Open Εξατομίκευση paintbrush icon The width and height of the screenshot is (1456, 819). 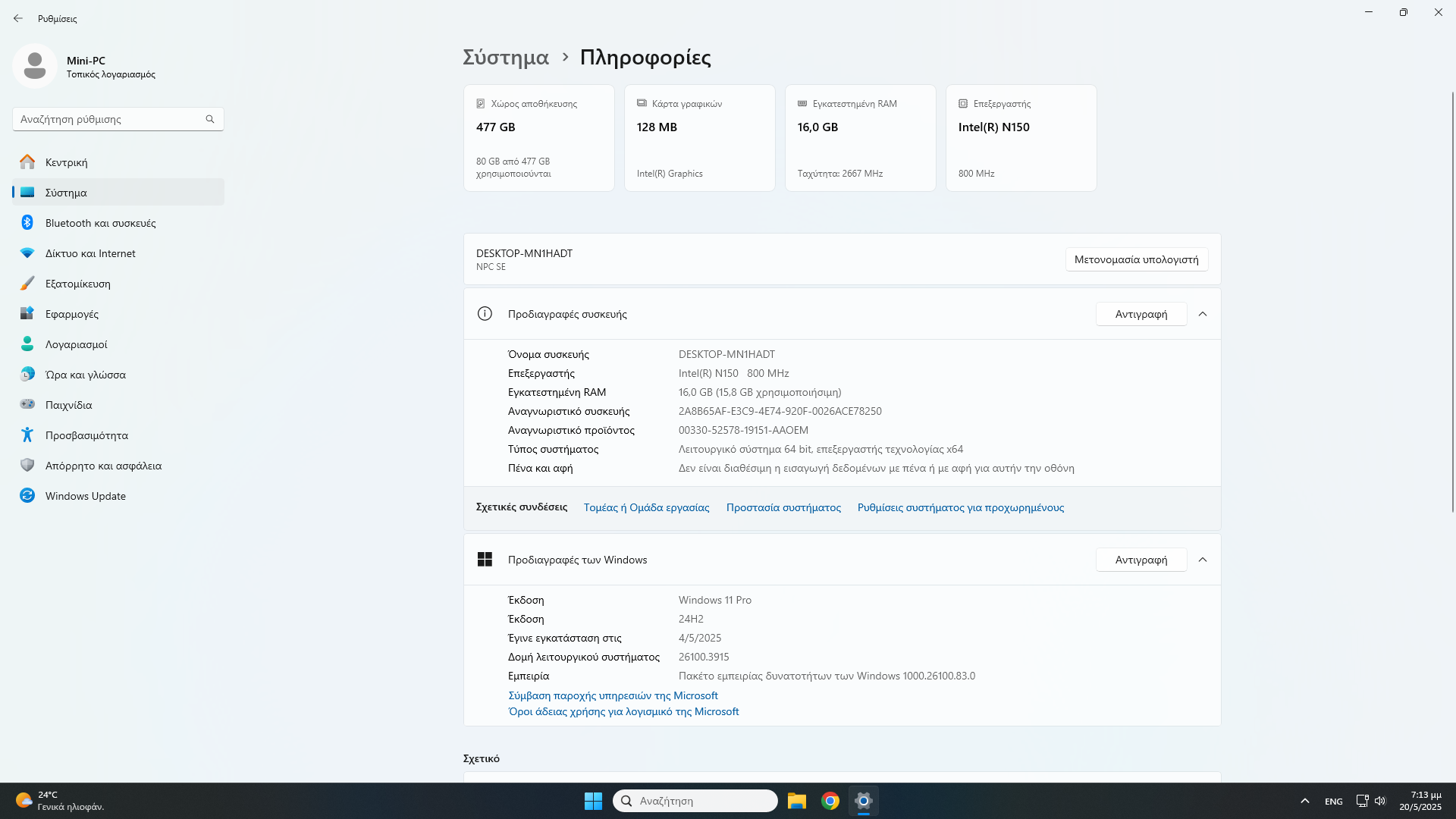point(27,283)
